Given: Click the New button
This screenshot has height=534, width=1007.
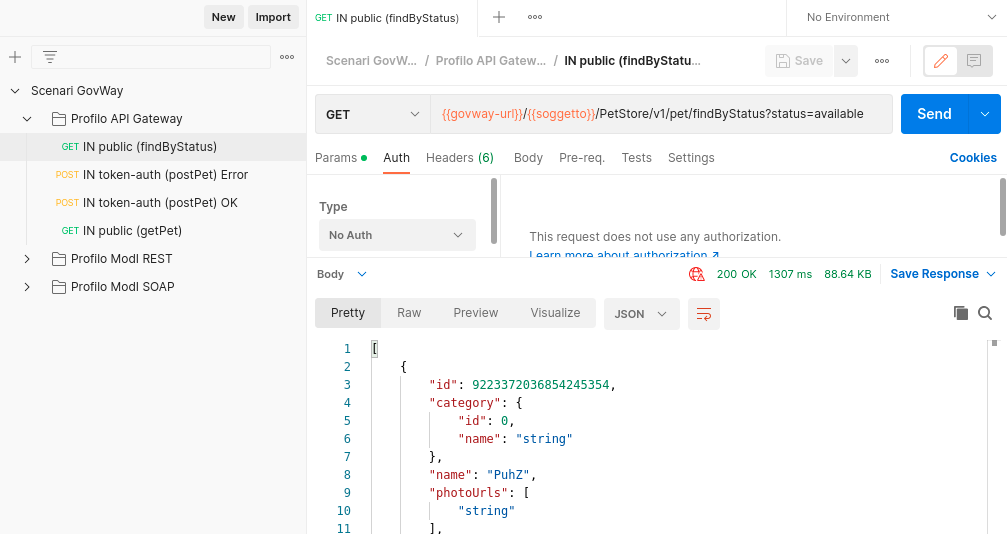Looking at the screenshot, I should coord(223,17).
